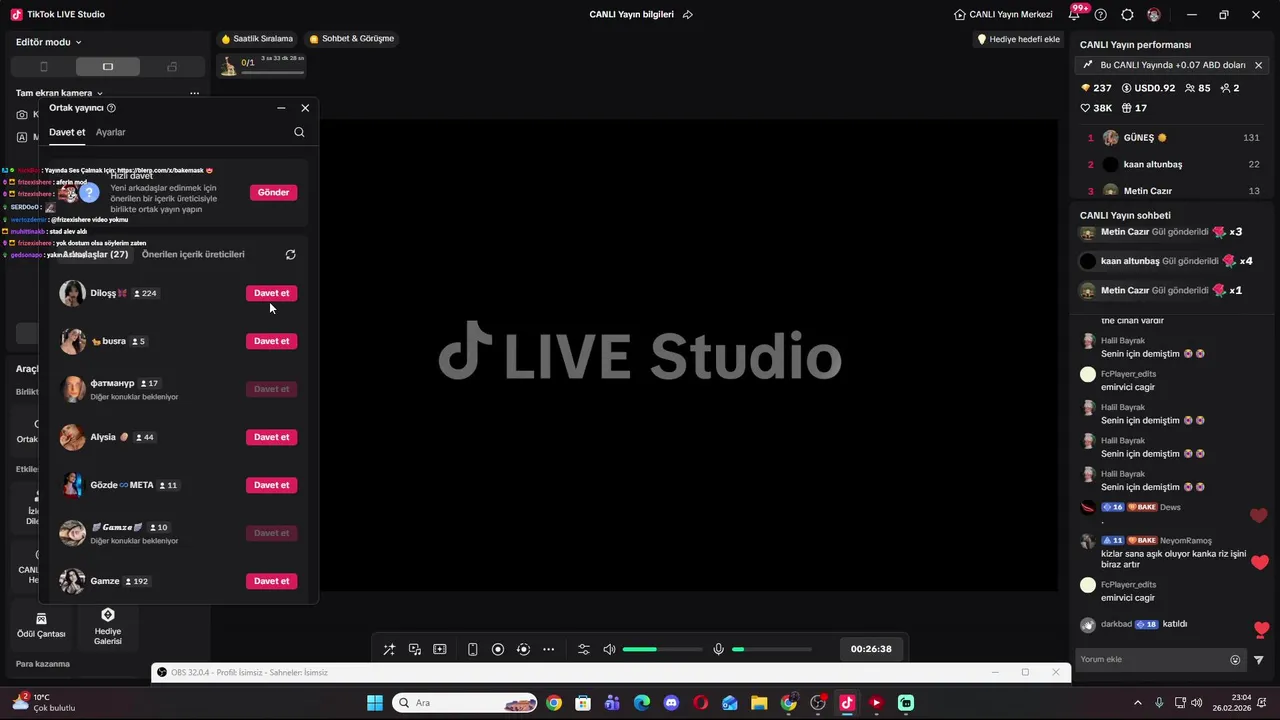Click Alysia profile avatar
Image resolution: width=1280 pixels, height=720 pixels.
click(x=73, y=437)
